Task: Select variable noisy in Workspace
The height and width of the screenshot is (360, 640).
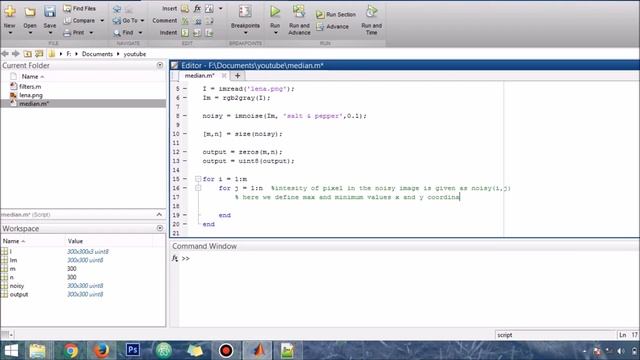Action: point(17,286)
